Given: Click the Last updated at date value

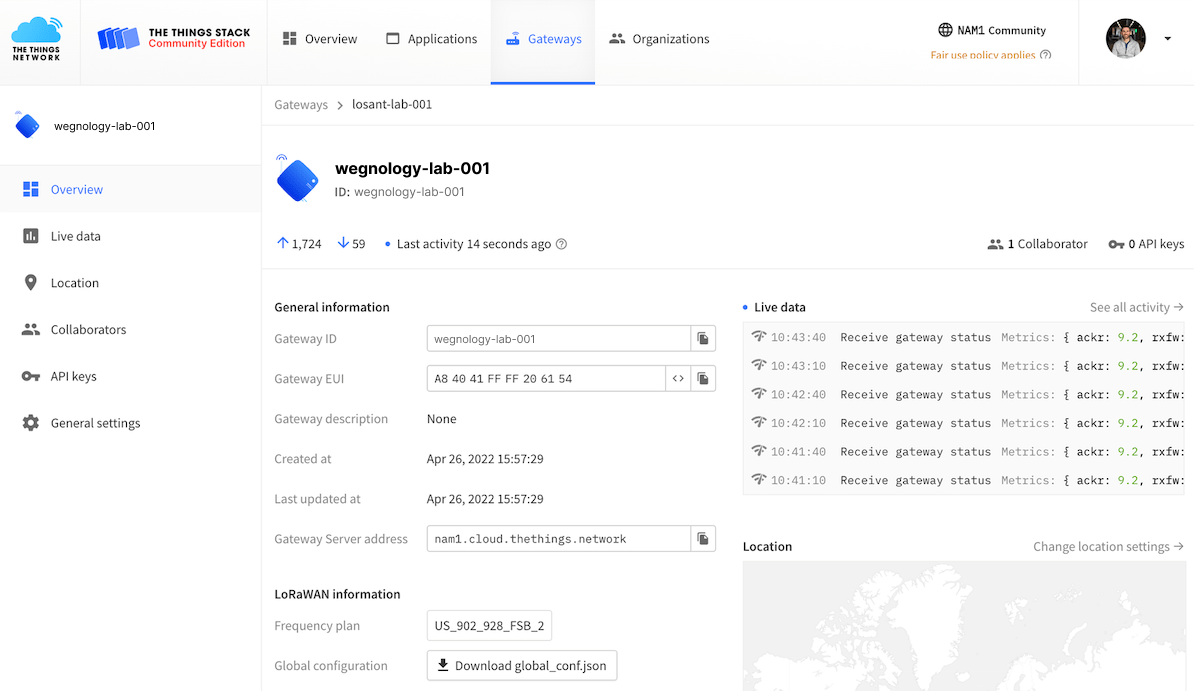Looking at the screenshot, I should click(485, 499).
